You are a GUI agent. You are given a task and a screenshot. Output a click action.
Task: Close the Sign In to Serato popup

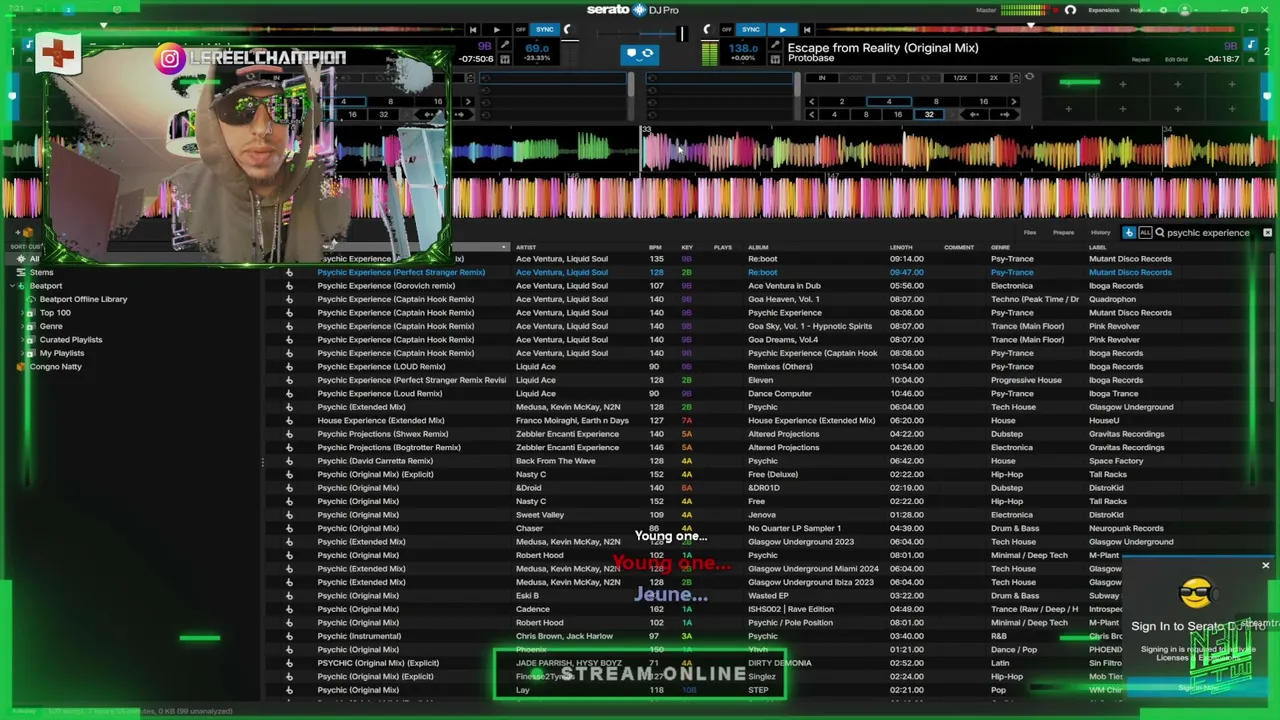pos(1265,566)
